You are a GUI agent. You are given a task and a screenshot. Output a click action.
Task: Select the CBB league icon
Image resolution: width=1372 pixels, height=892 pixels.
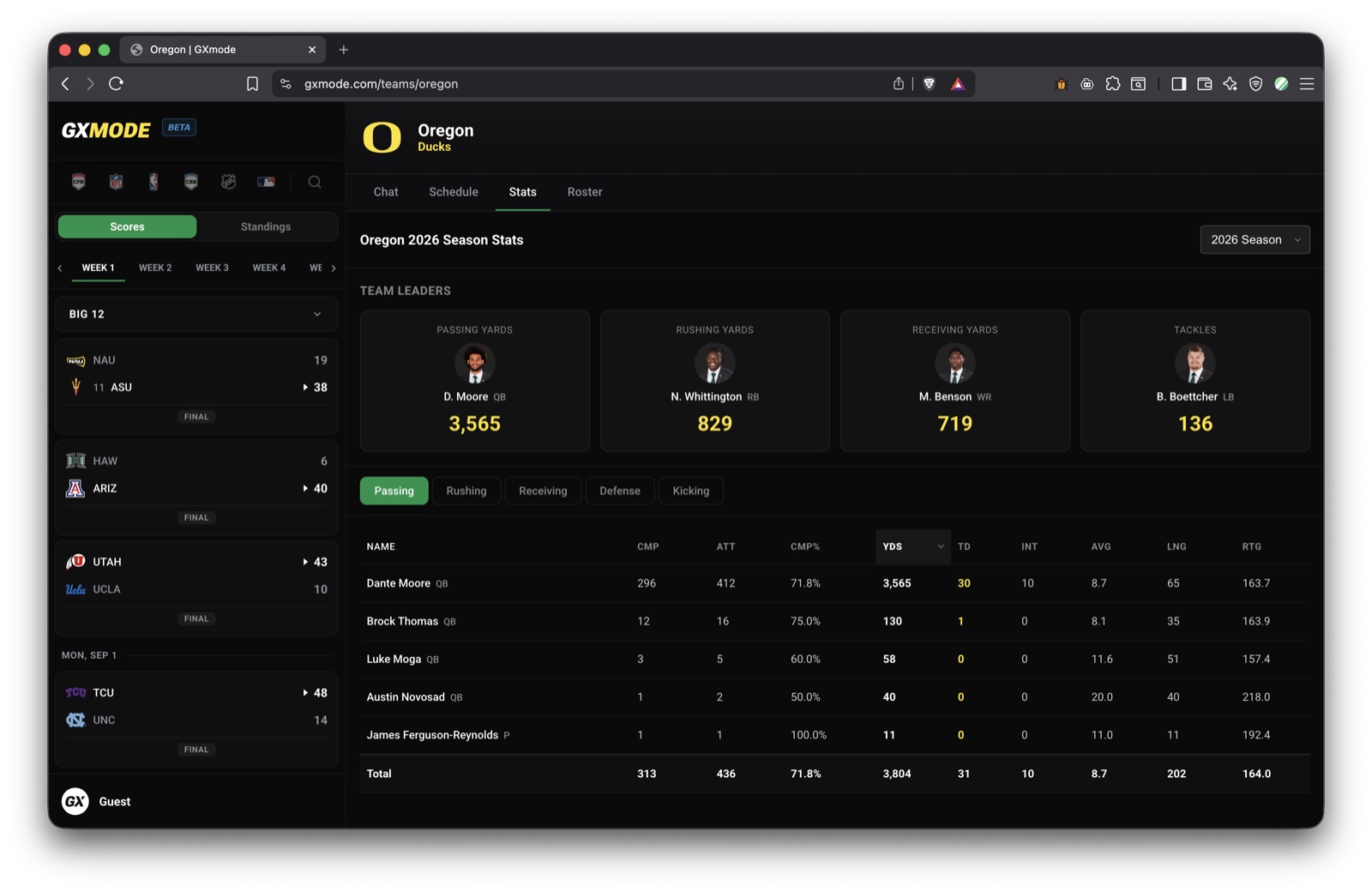pos(191,182)
